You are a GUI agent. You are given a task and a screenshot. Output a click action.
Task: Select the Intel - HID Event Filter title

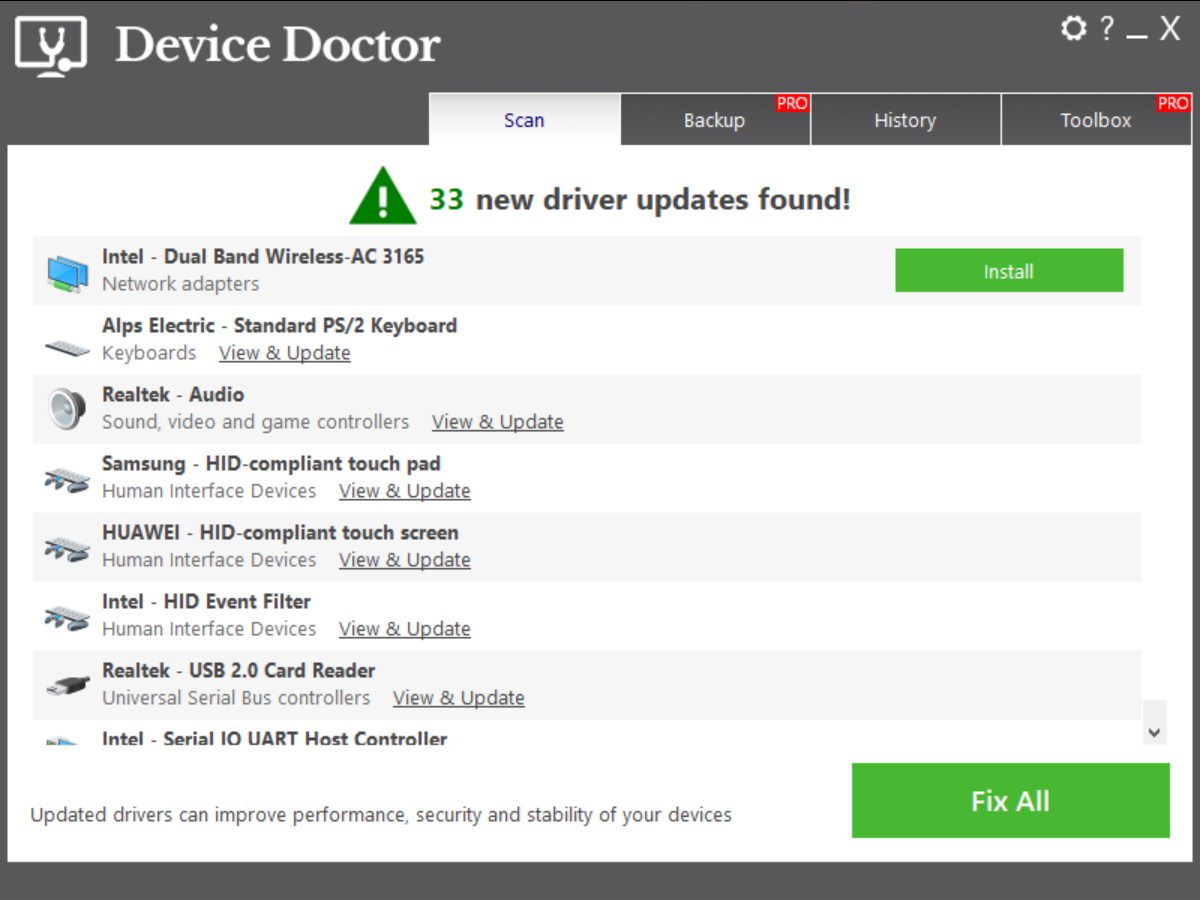pyautogui.click(x=206, y=602)
